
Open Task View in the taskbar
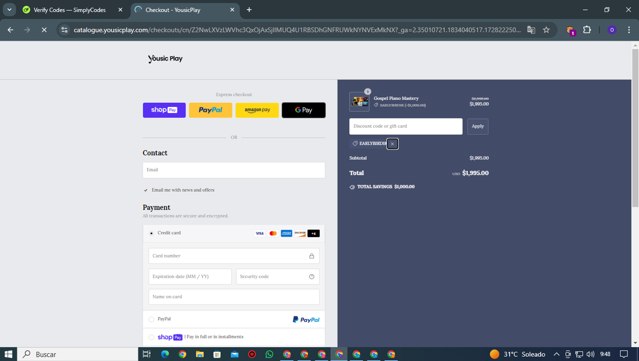147,354
